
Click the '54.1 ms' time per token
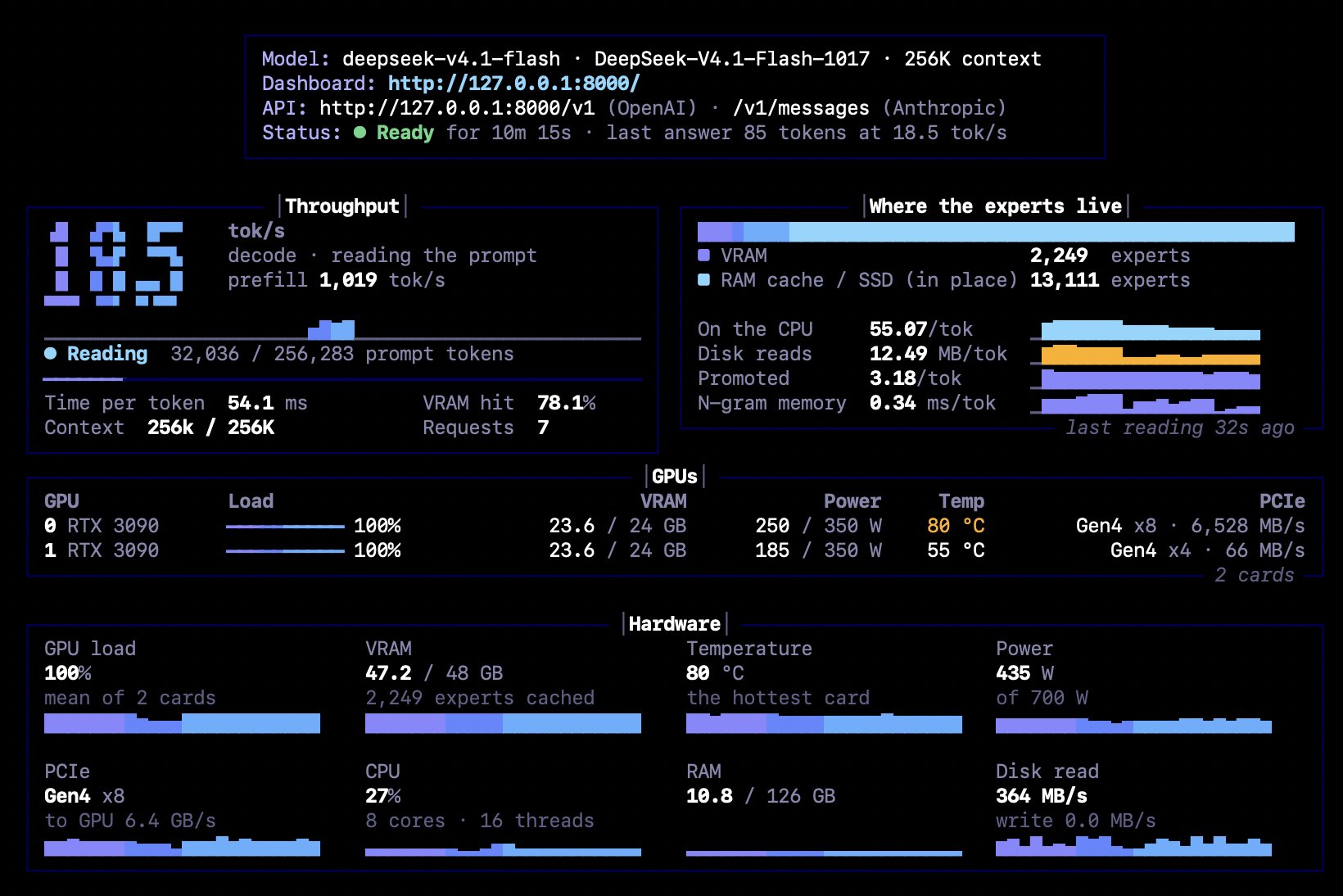click(268, 403)
